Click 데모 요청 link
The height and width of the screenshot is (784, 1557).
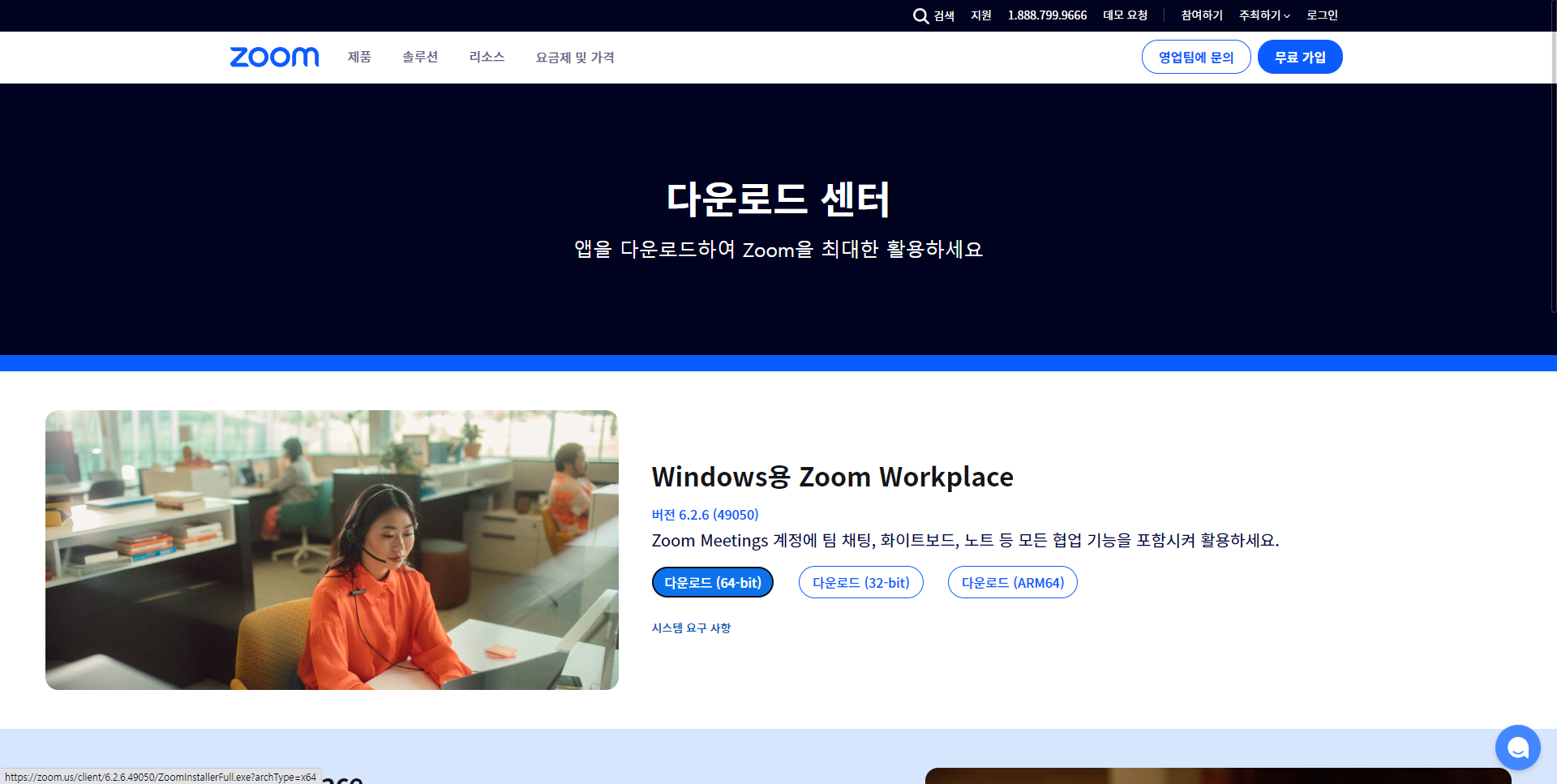[1126, 15]
